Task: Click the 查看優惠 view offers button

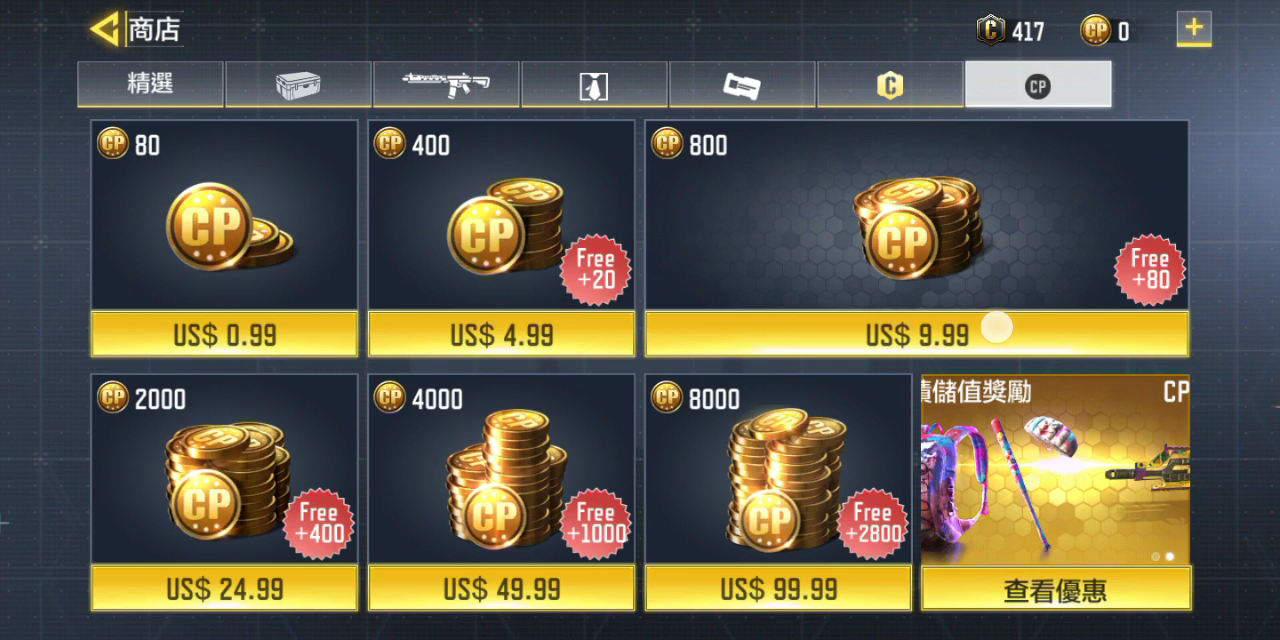Action: (x=1055, y=589)
